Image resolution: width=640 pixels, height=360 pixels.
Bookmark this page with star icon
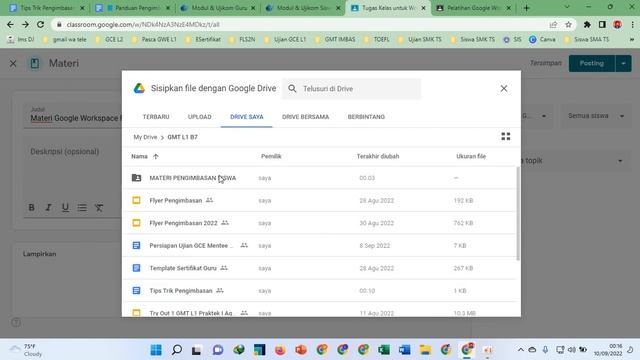tap(568, 24)
